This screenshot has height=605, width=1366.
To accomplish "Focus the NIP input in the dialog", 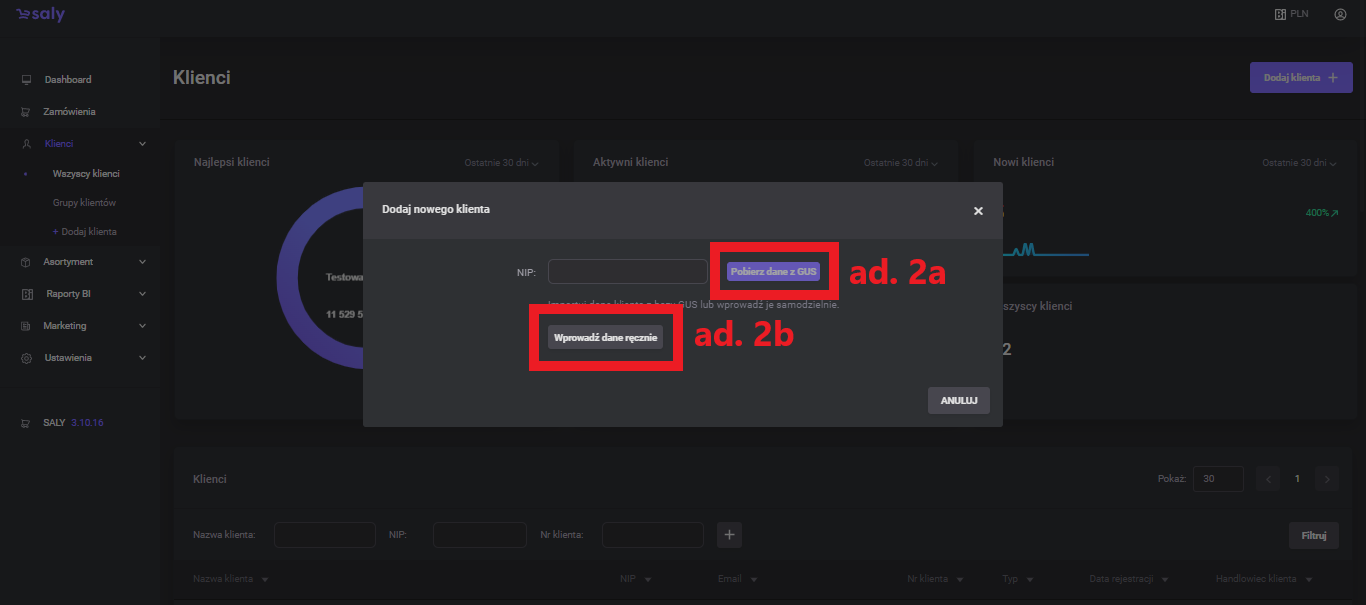I will point(627,272).
